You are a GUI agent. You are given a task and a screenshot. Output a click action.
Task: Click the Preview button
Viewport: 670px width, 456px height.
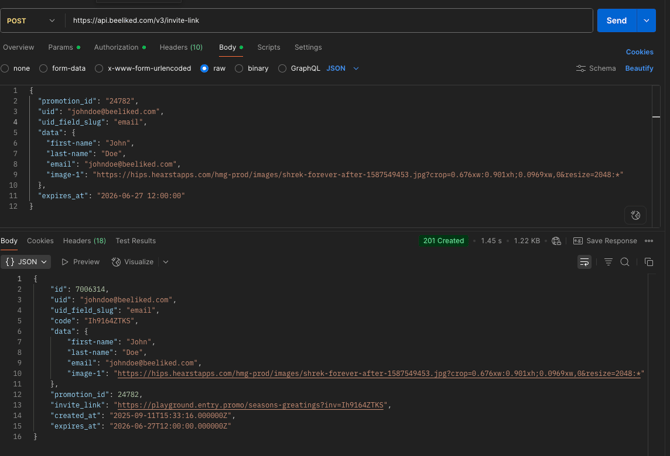coord(80,262)
